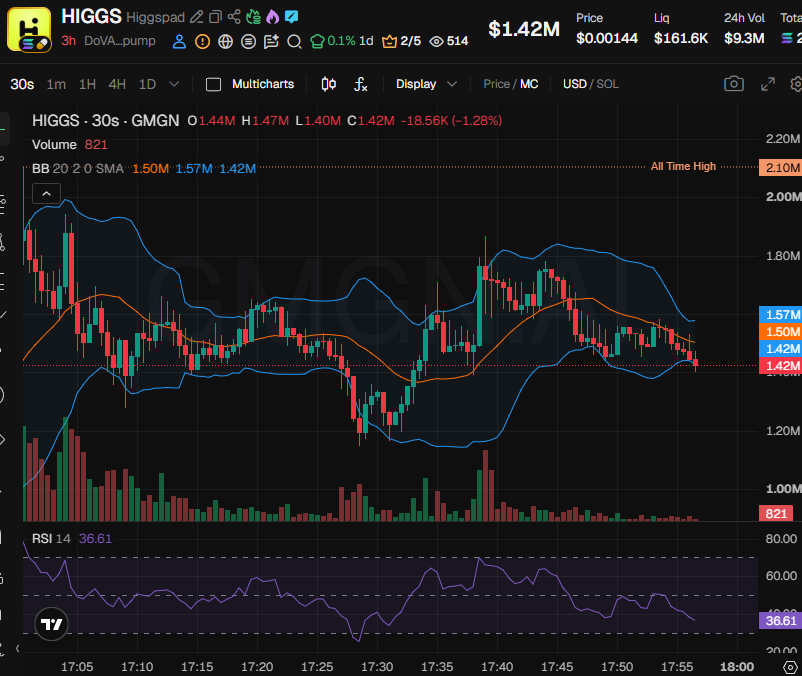Click the TradingView logo badge
The image size is (802, 676).
(x=51, y=624)
